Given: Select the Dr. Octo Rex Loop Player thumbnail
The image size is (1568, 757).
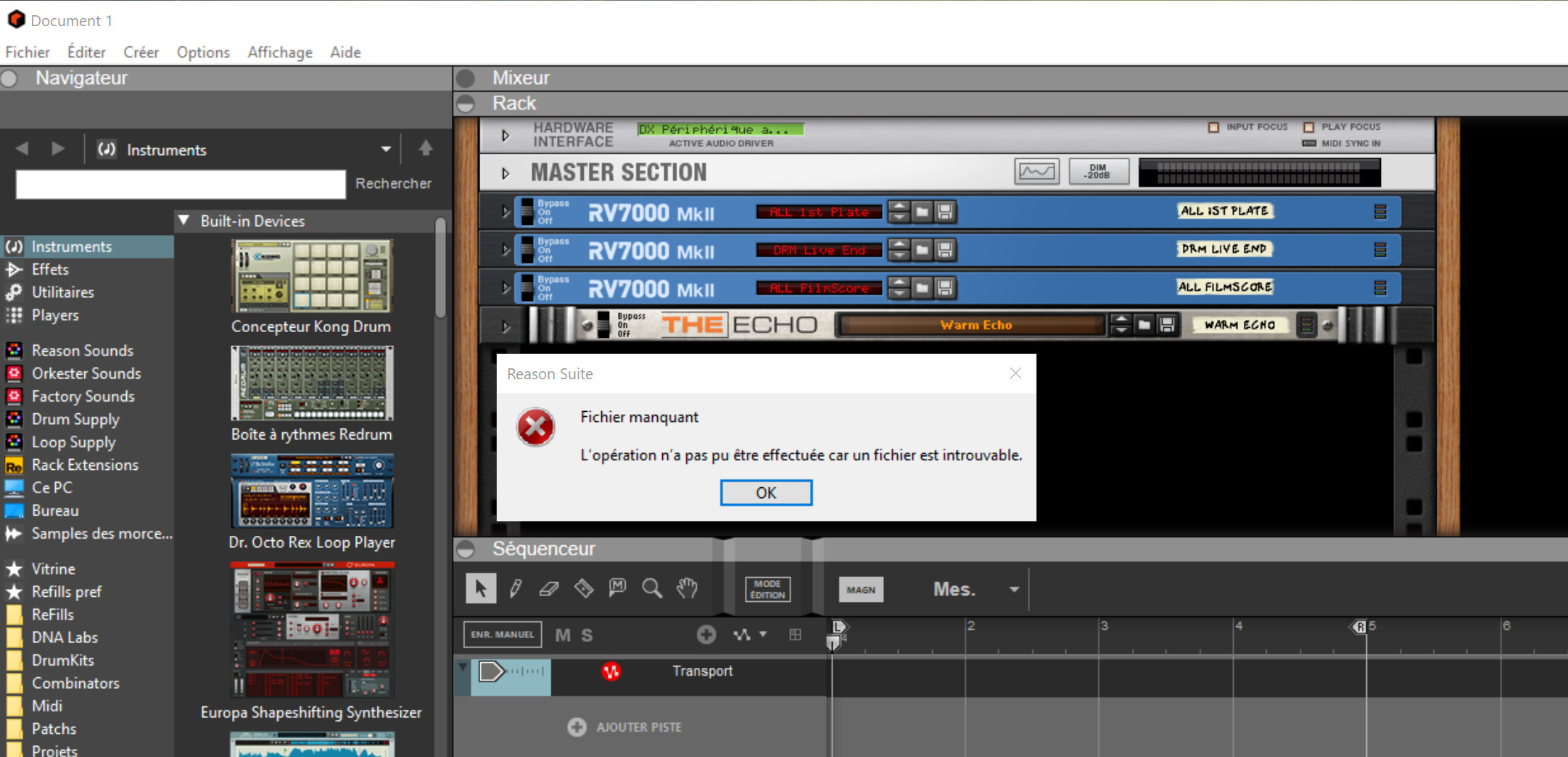Looking at the screenshot, I should tap(312, 492).
